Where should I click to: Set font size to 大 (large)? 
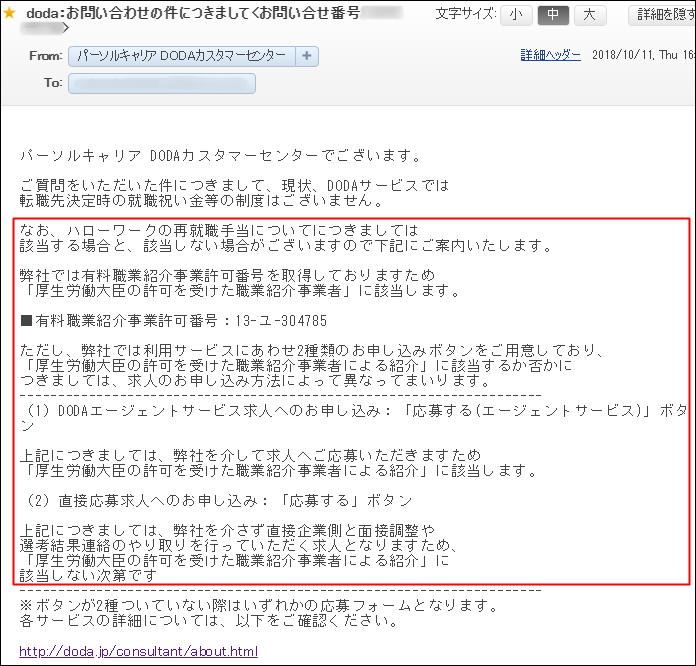pos(590,15)
